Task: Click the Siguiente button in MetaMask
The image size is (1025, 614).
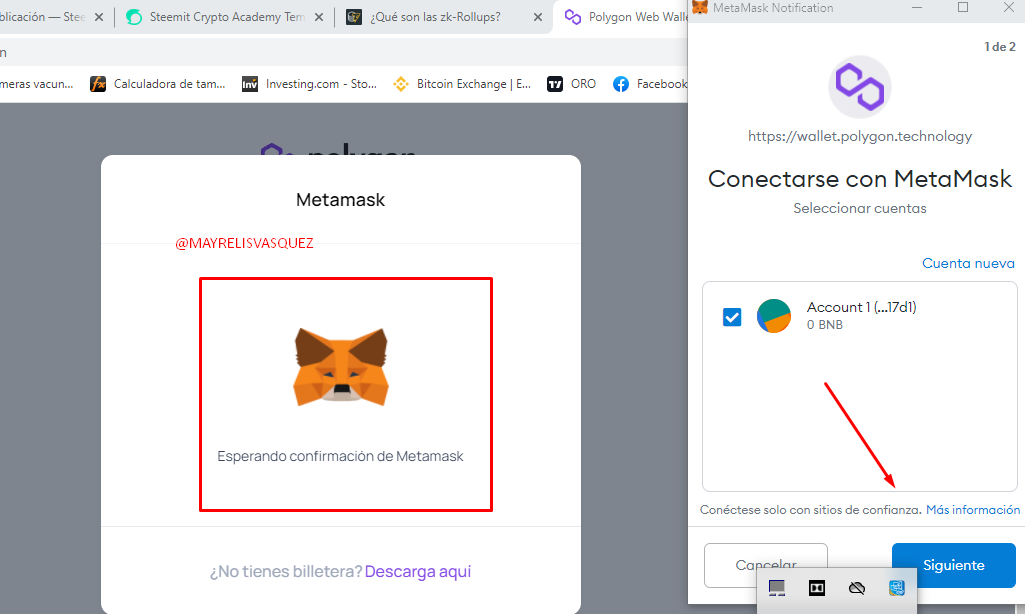Action: [953, 565]
